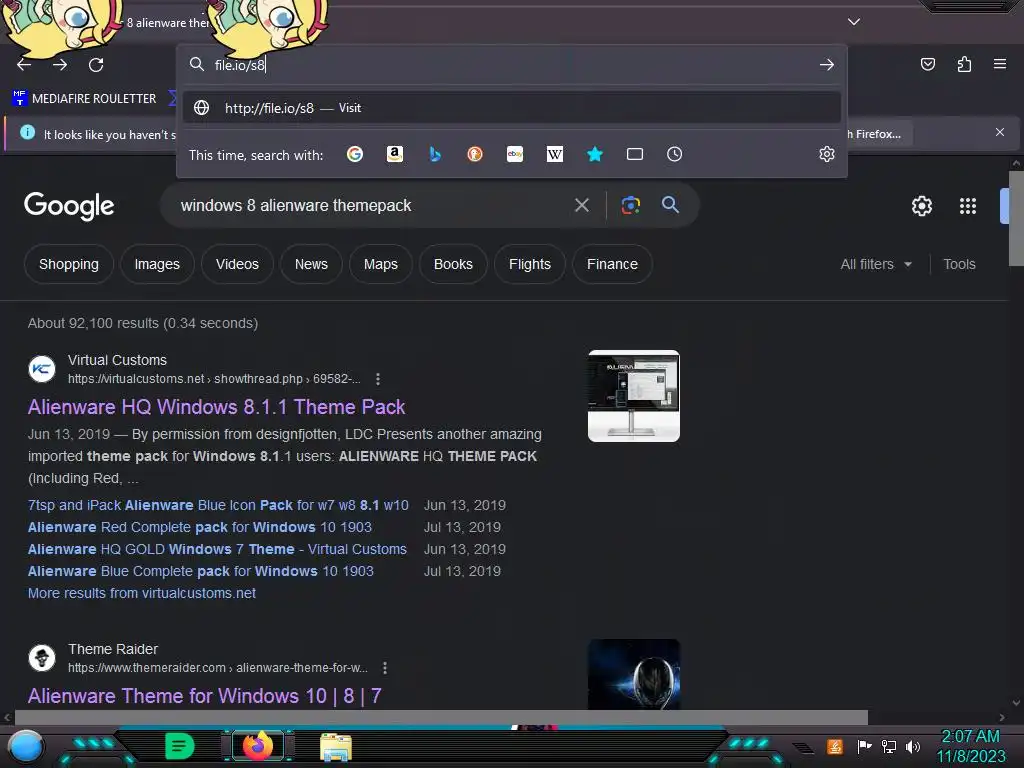Open the Google apps grid
This screenshot has width=1024, height=768.
tap(968, 206)
